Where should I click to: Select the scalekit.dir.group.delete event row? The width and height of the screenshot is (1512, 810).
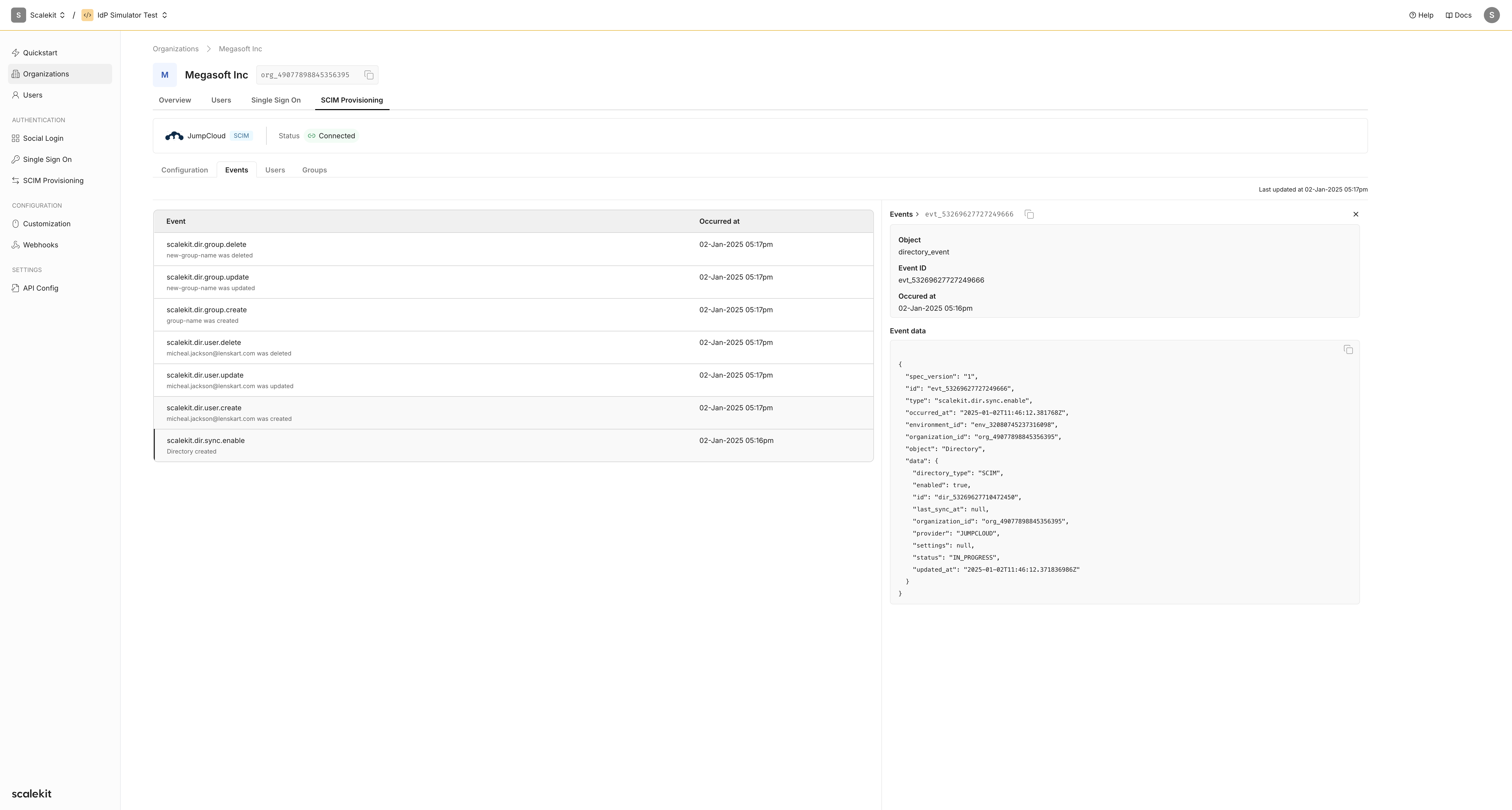pyautogui.click(x=513, y=249)
